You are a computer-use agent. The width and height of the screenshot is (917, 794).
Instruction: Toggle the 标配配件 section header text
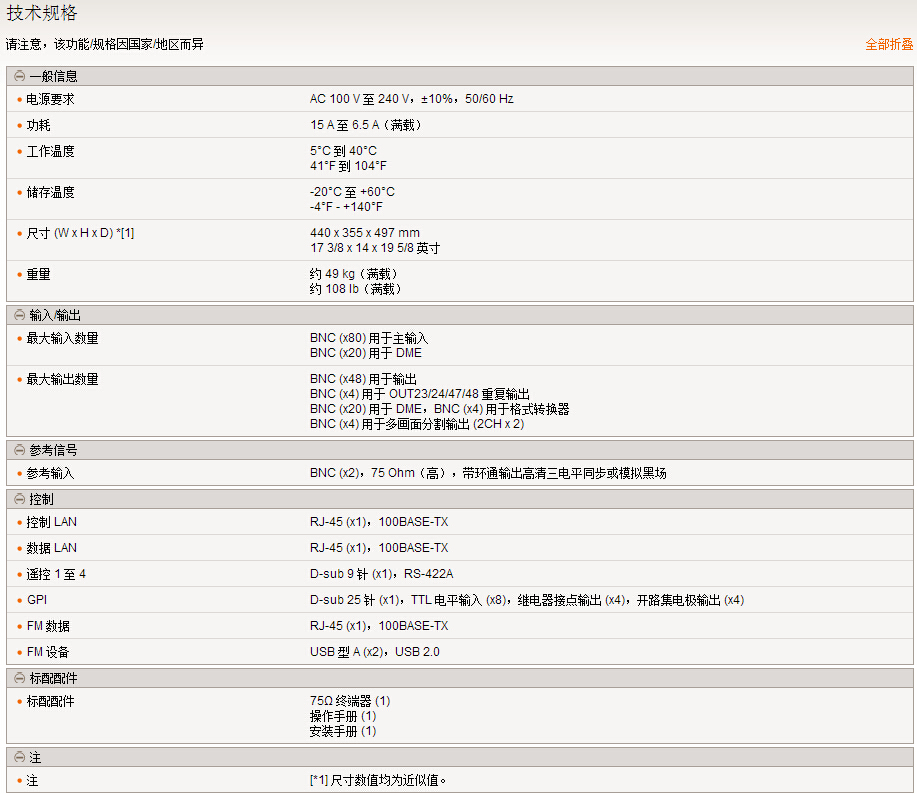[53, 678]
